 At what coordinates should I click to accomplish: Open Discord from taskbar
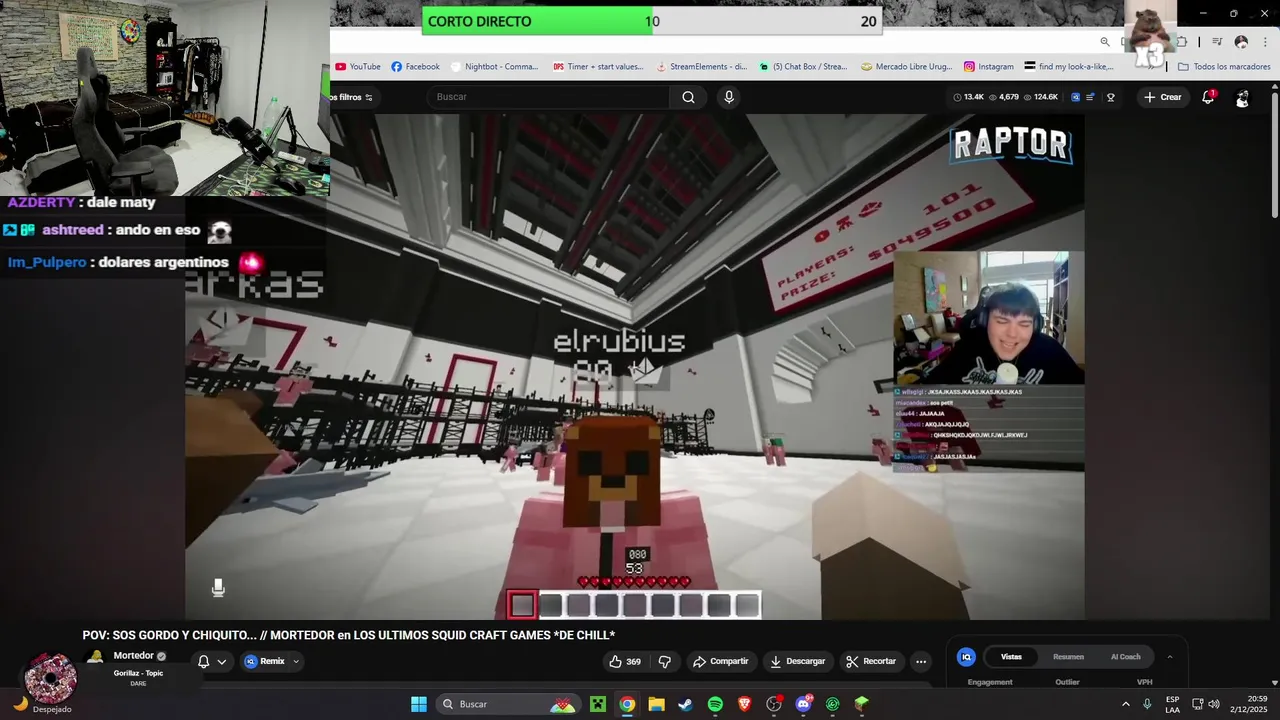(x=803, y=704)
